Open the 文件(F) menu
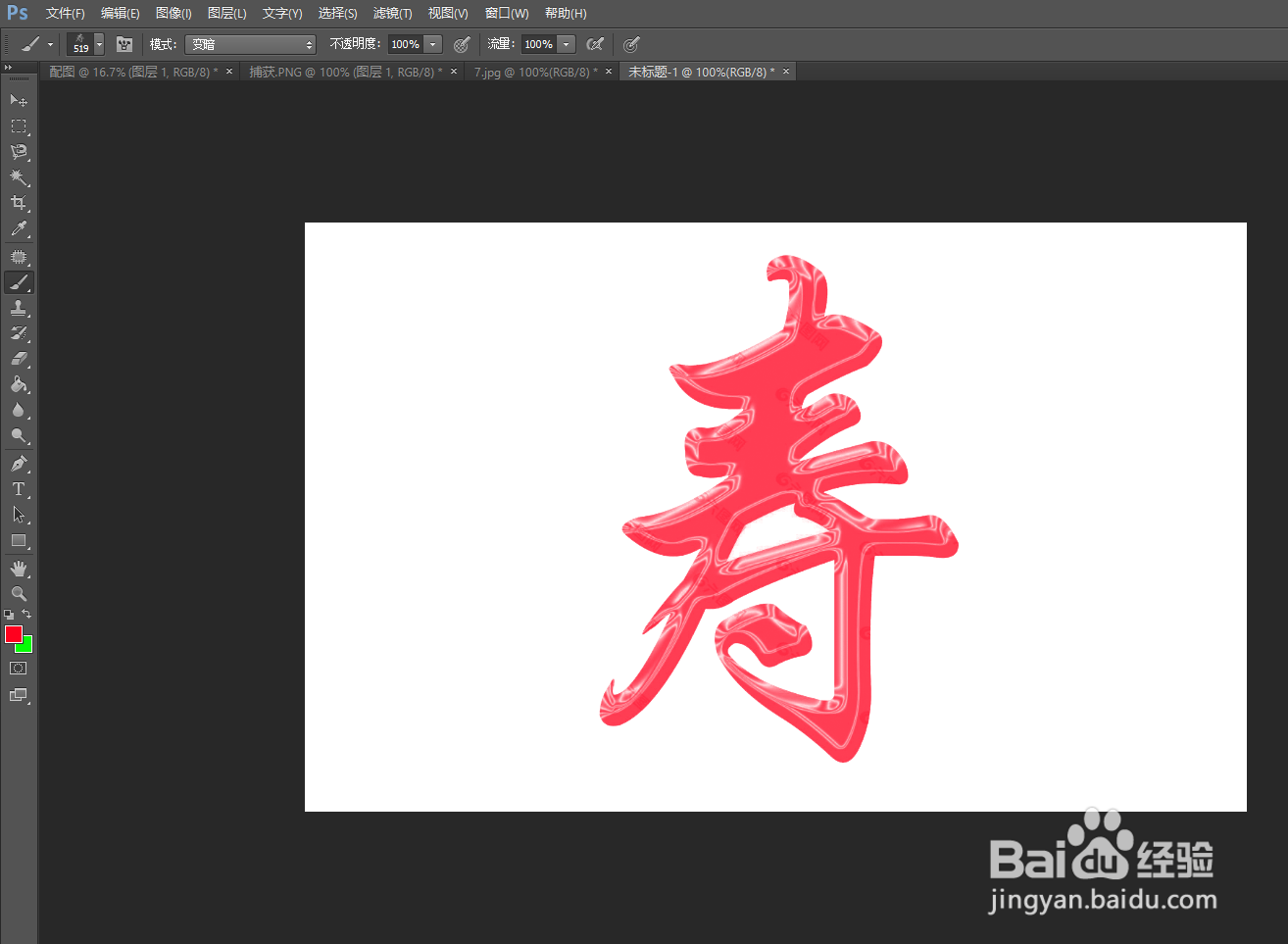Viewport: 1288px width, 944px height. 66,14
